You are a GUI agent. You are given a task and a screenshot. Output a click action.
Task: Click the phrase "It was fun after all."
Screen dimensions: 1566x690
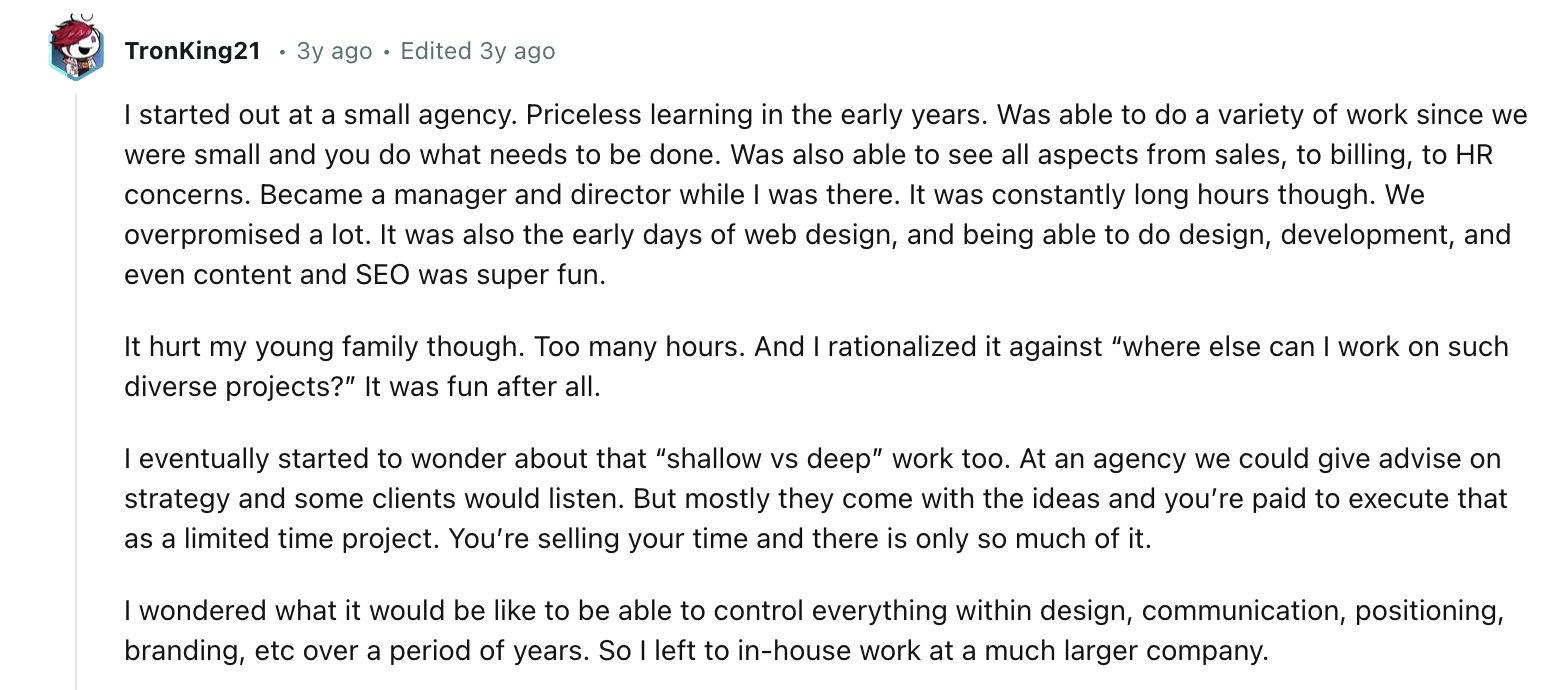pyautogui.click(x=482, y=386)
